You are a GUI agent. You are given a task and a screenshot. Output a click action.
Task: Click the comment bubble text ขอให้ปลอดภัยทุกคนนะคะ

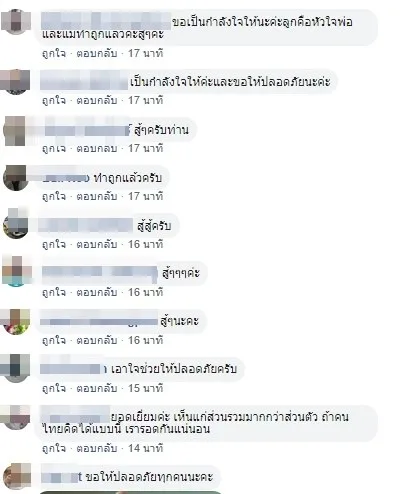[x=149, y=477]
